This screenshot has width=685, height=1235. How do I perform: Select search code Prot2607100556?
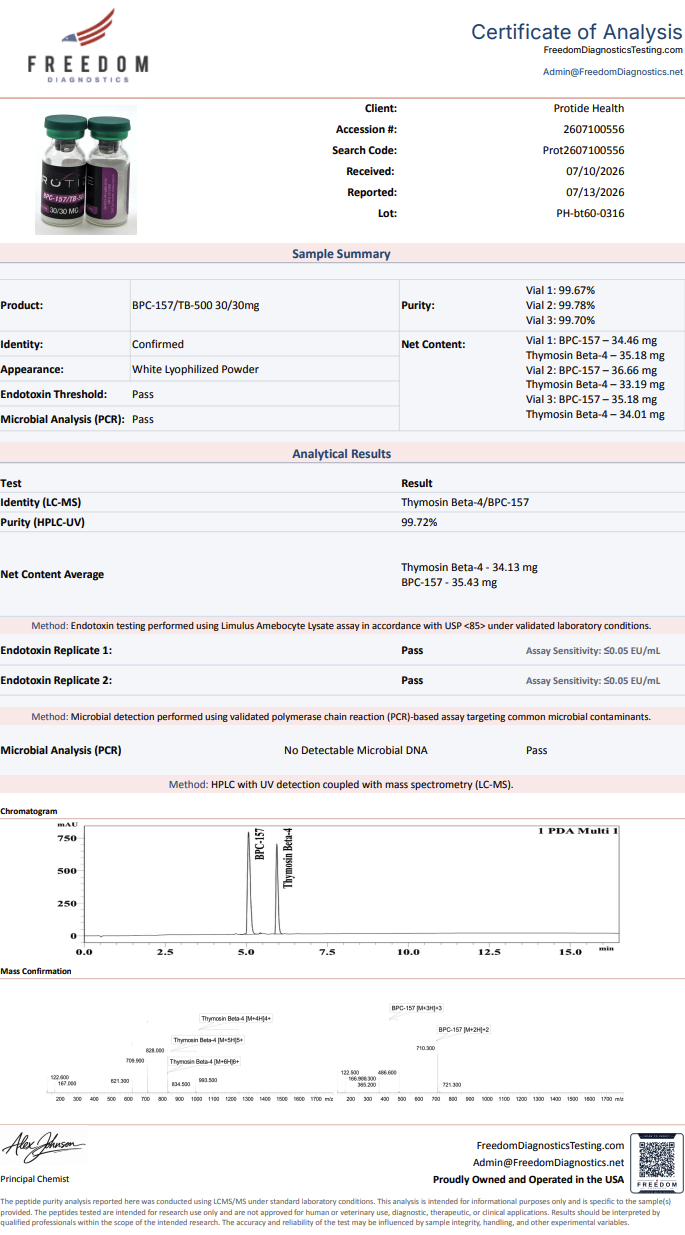click(x=584, y=150)
